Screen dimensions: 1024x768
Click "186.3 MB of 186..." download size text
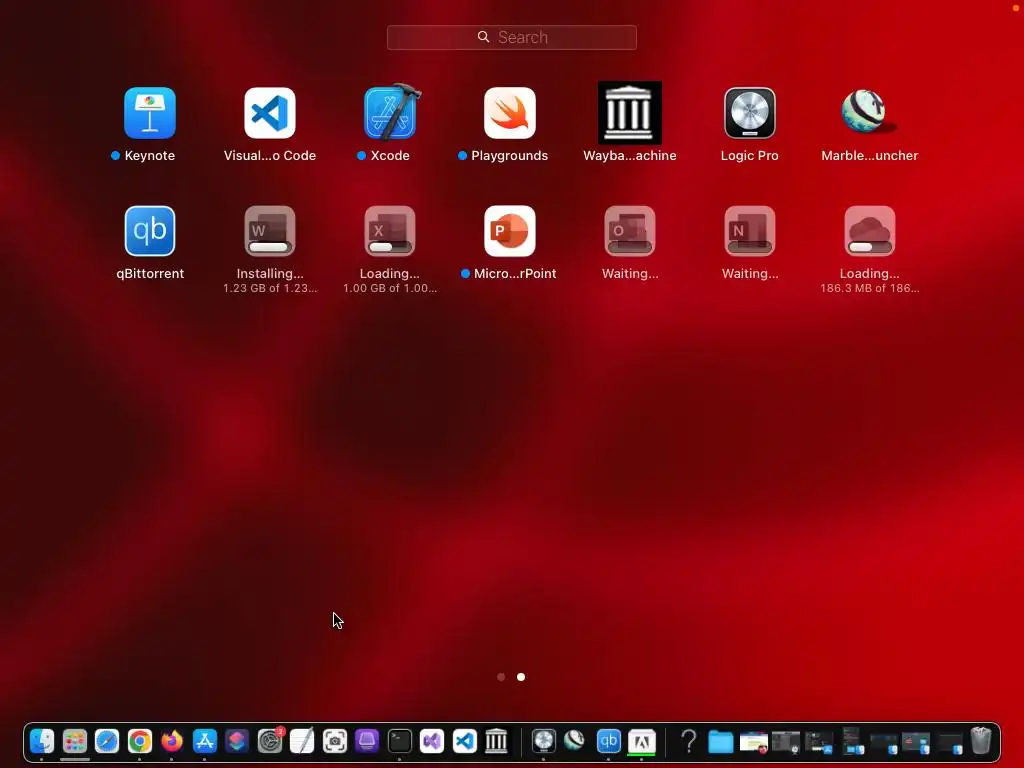869,288
